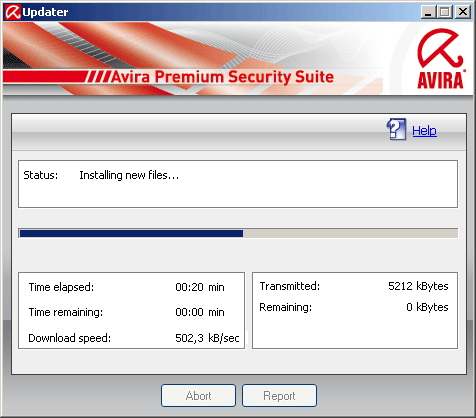Click the Transmitted kBytes value
Viewport: 476px width, 418px height.
tap(418, 286)
